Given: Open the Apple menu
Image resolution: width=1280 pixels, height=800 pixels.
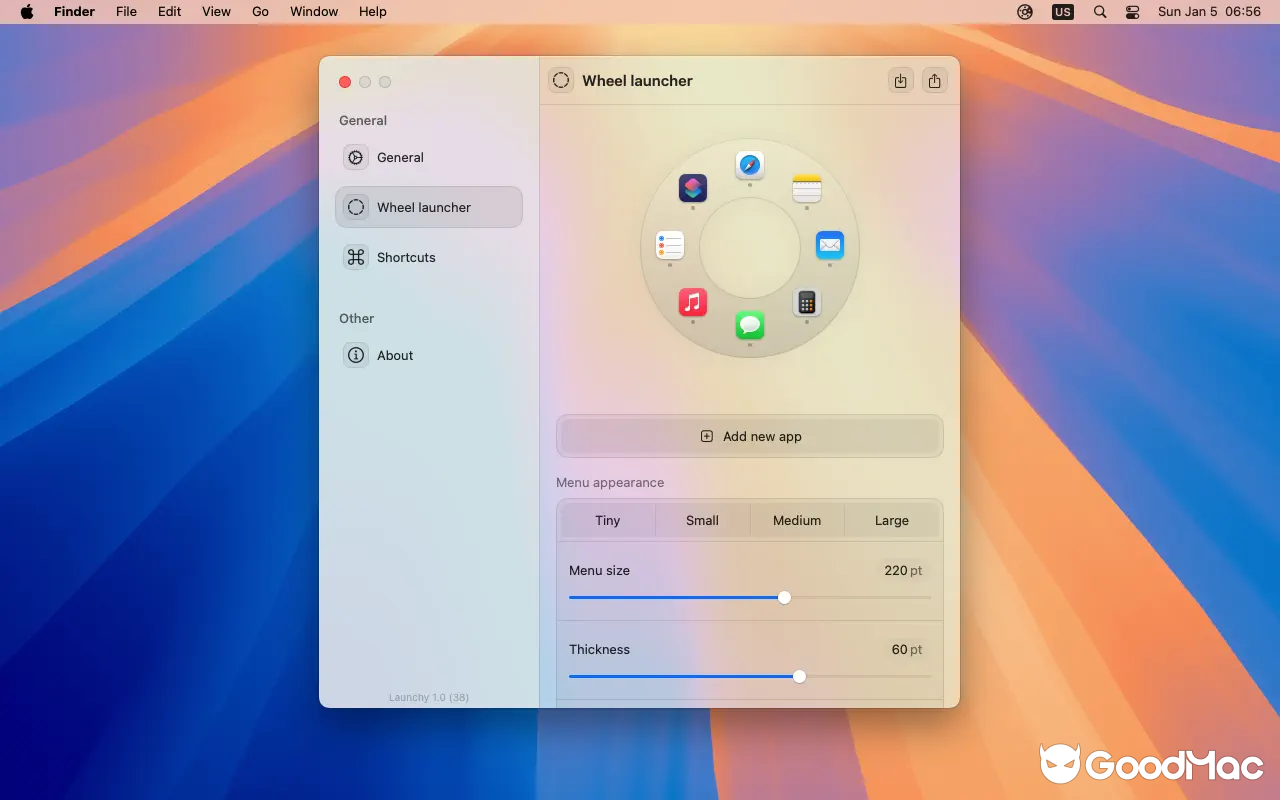Looking at the screenshot, I should coord(27,12).
